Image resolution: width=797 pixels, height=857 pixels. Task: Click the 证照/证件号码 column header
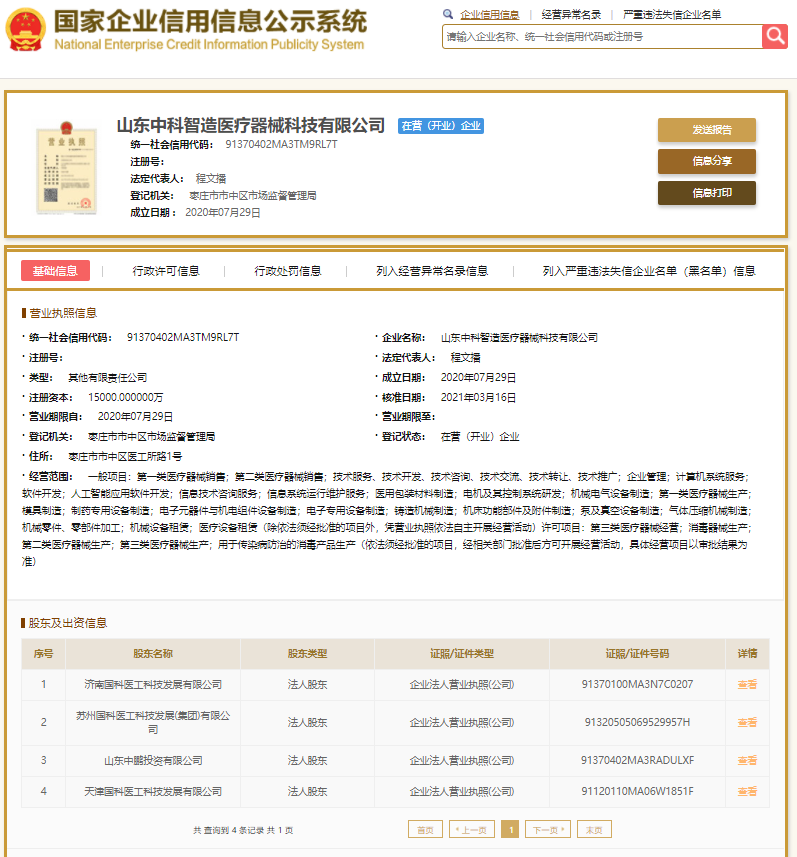pyautogui.click(x=637, y=654)
